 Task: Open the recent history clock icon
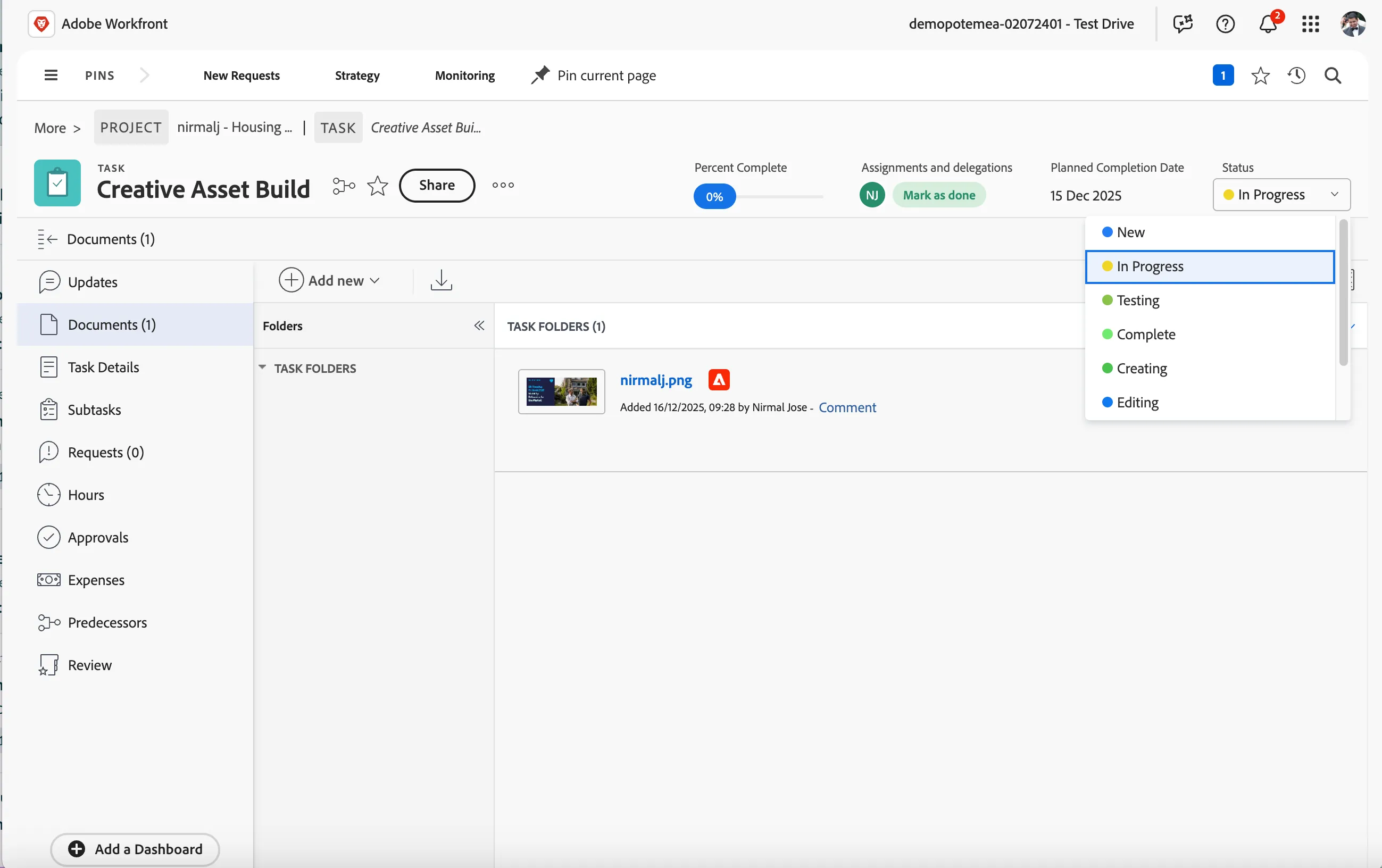[1296, 76]
